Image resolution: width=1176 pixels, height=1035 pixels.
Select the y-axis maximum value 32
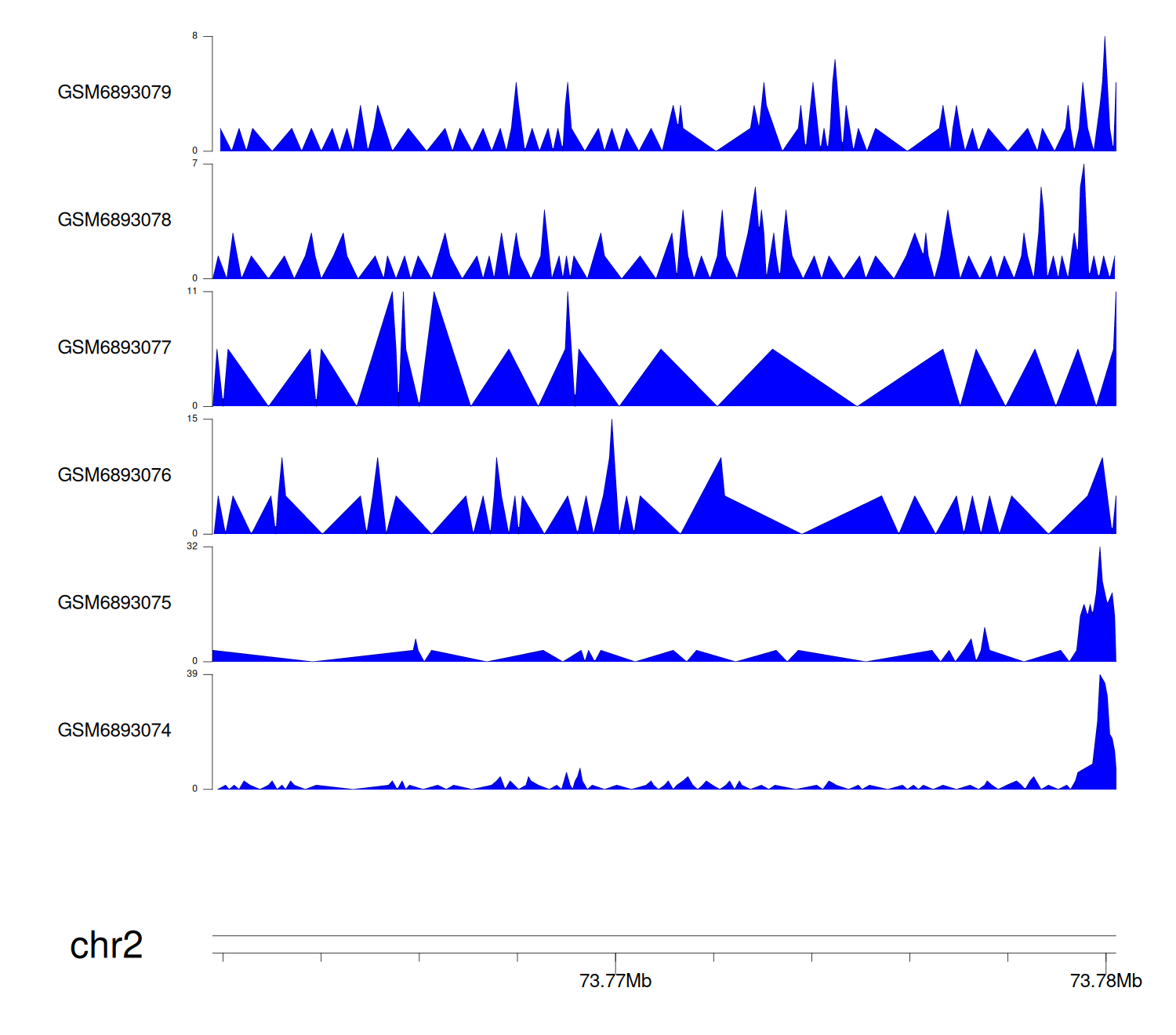coord(193,547)
